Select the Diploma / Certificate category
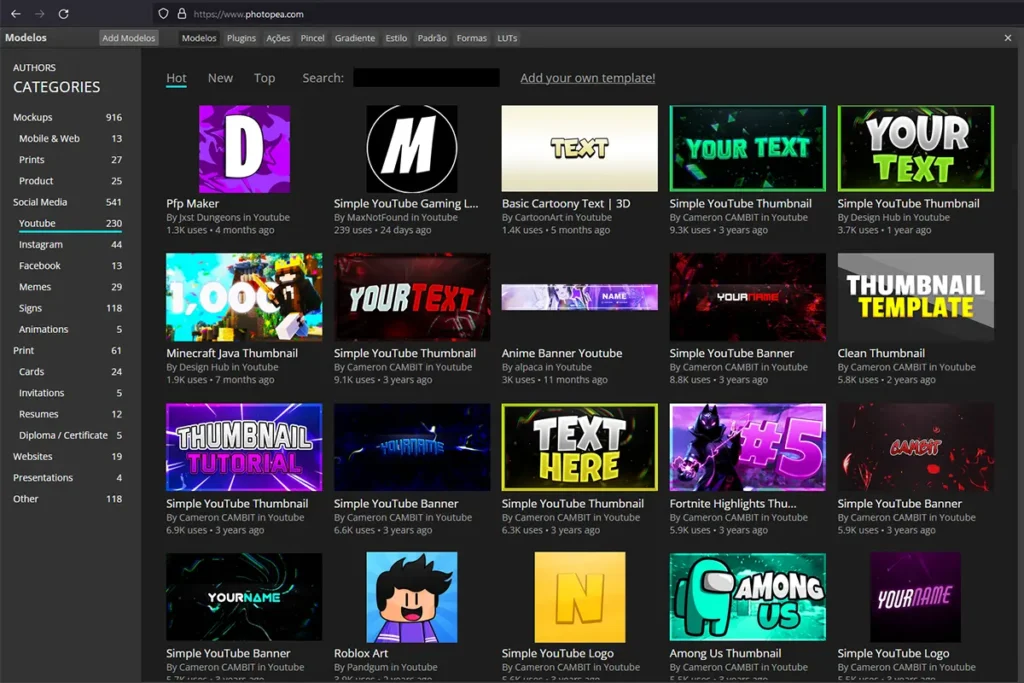Screen dimensions: 1024x683 [70, 436]
